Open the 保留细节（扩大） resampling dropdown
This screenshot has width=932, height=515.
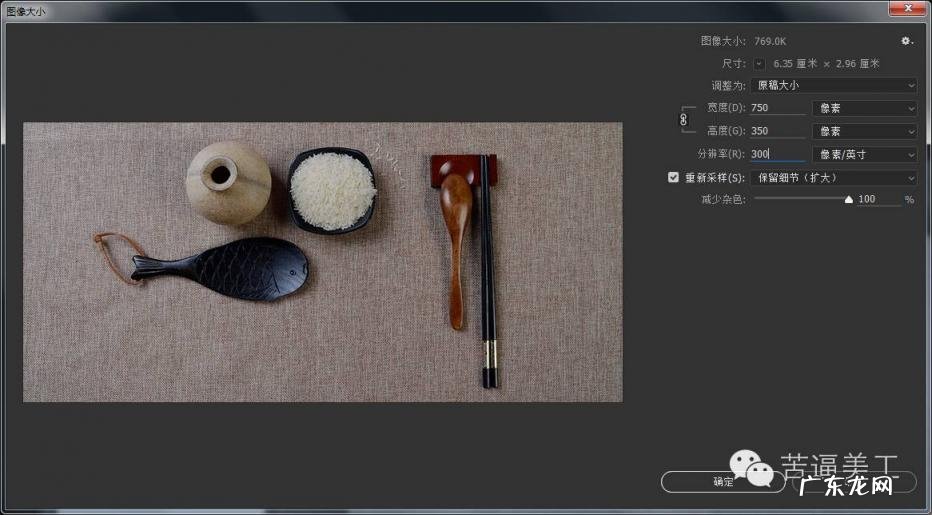(x=834, y=178)
